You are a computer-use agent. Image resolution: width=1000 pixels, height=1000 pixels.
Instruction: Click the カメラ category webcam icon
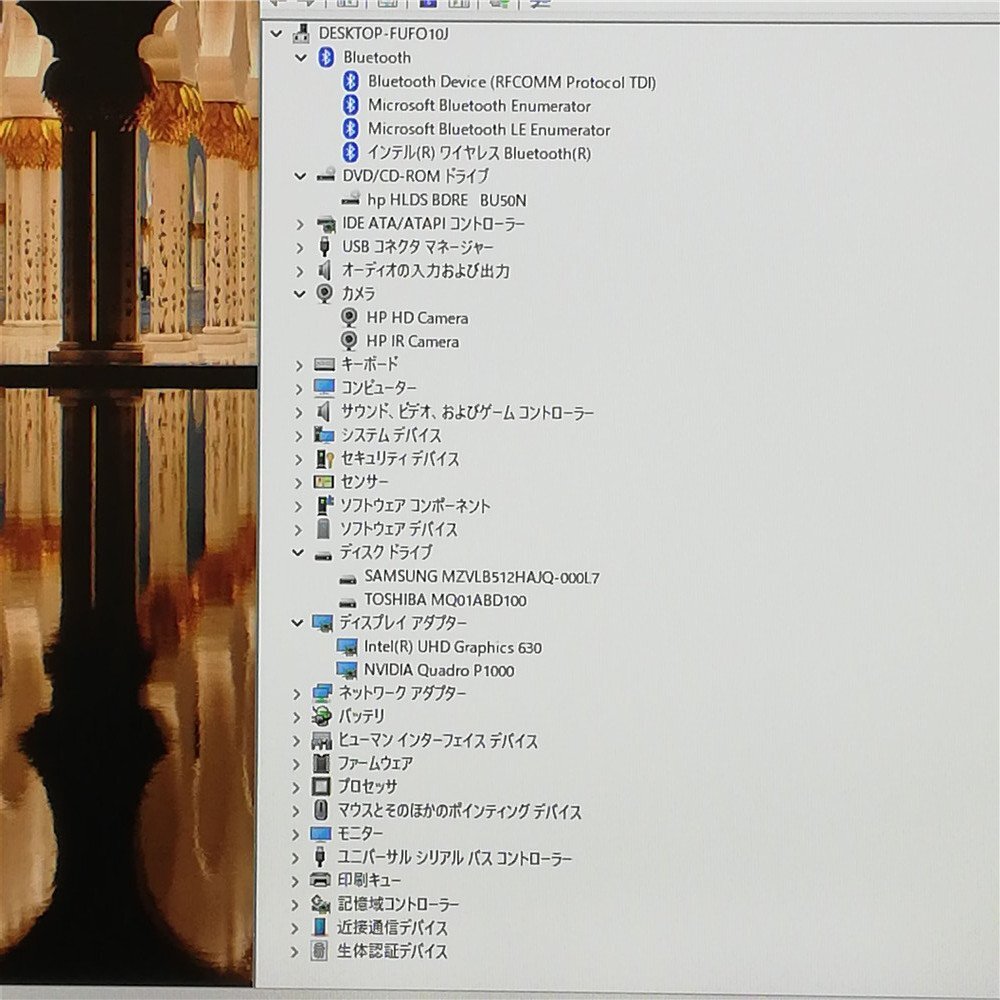coord(325,293)
